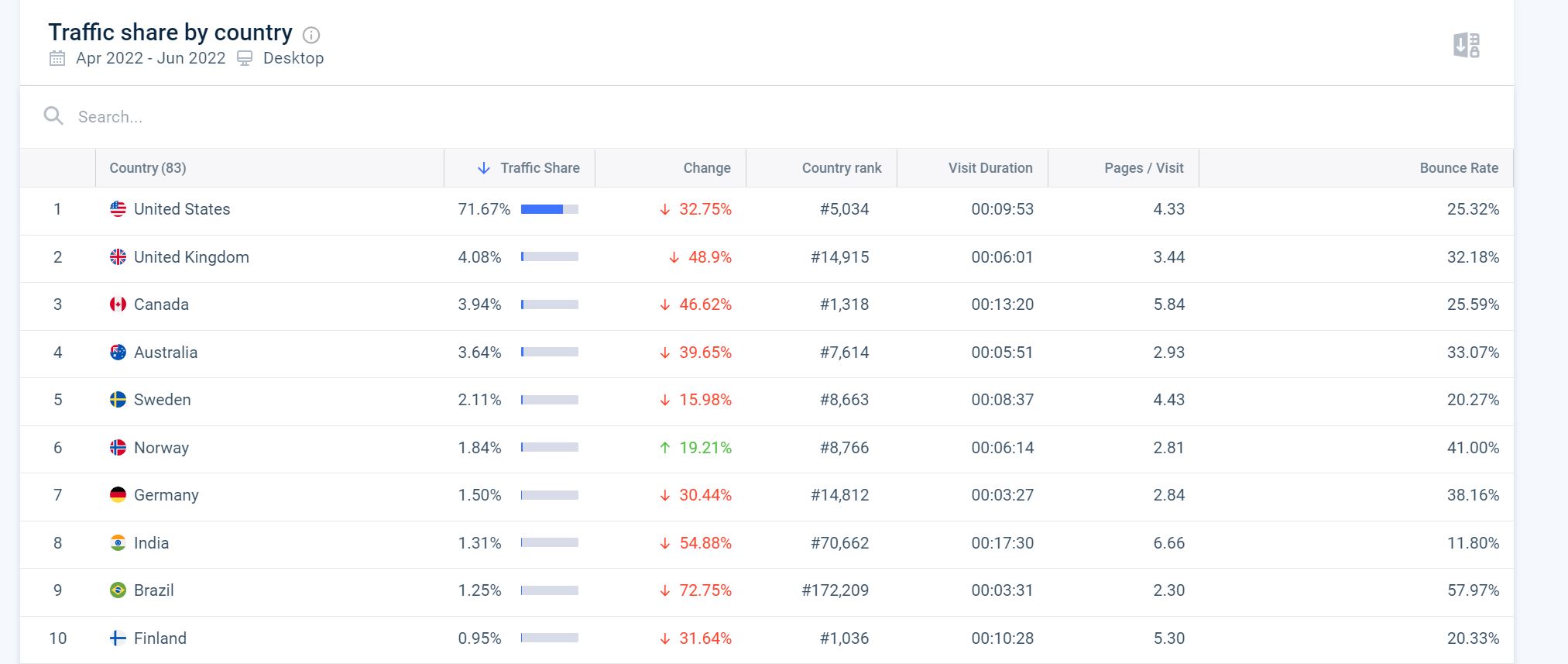Open the United States country row
This screenshot has height=664, width=1568.
point(767,211)
